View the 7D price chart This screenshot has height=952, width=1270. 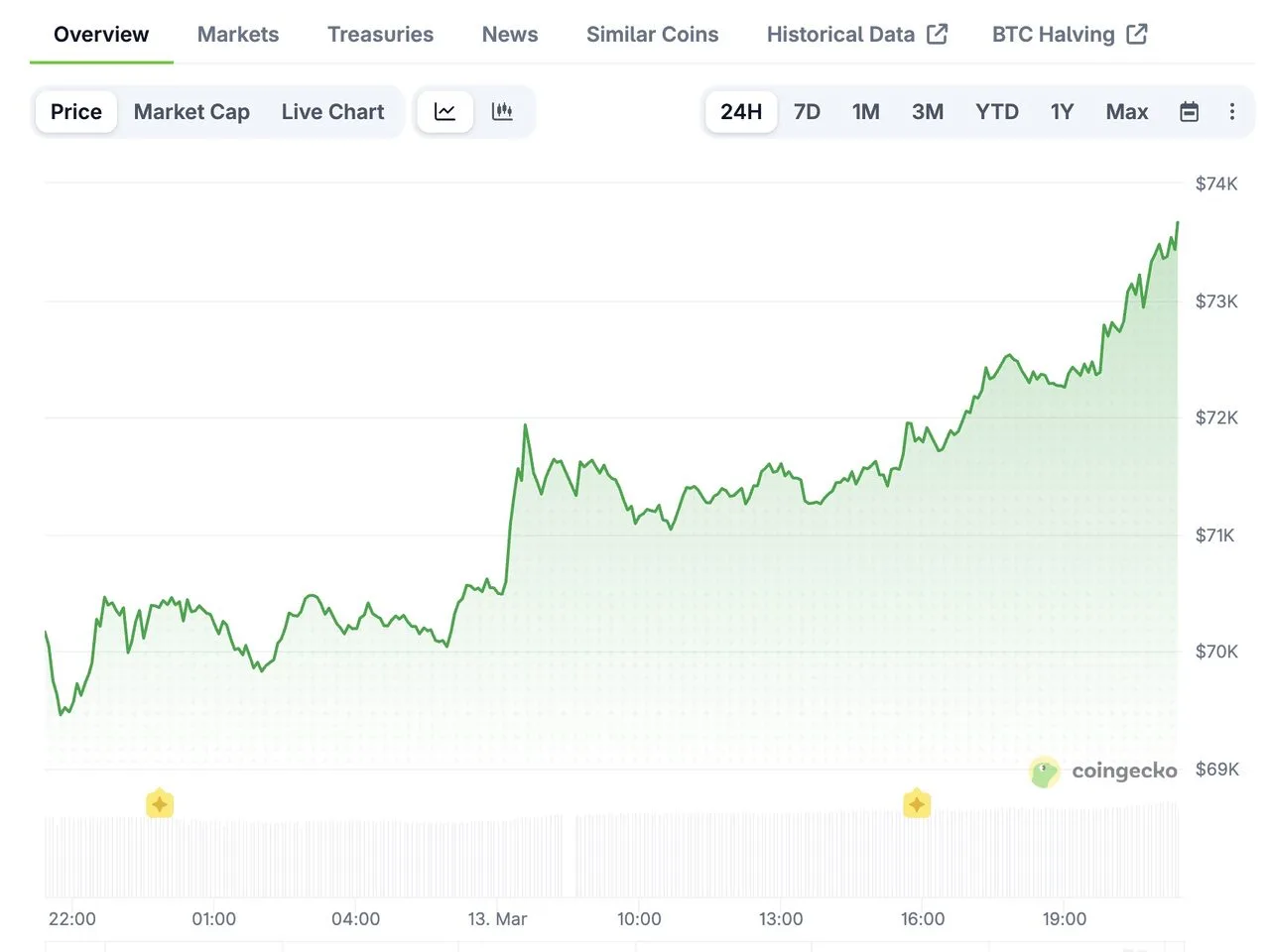coord(807,111)
